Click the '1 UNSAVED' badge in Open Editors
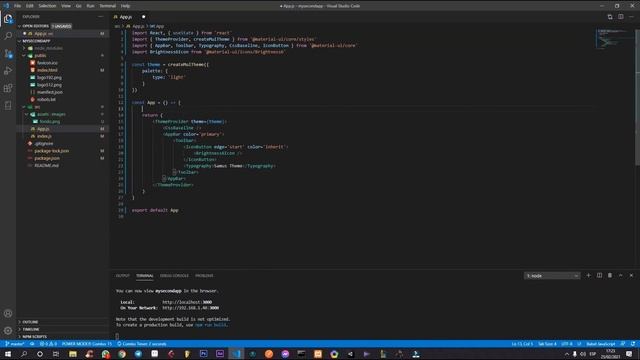Image resolution: width=640 pixels, height=360 pixels. [62, 26]
